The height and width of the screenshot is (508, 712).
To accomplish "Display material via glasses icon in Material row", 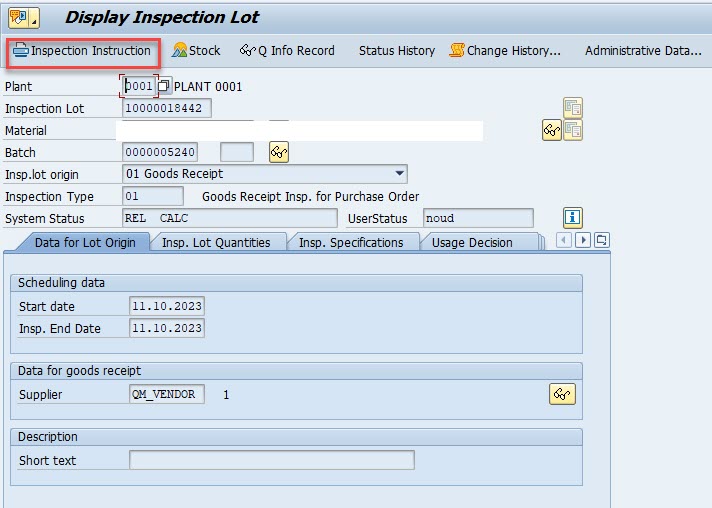I will (x=552, y=130).
